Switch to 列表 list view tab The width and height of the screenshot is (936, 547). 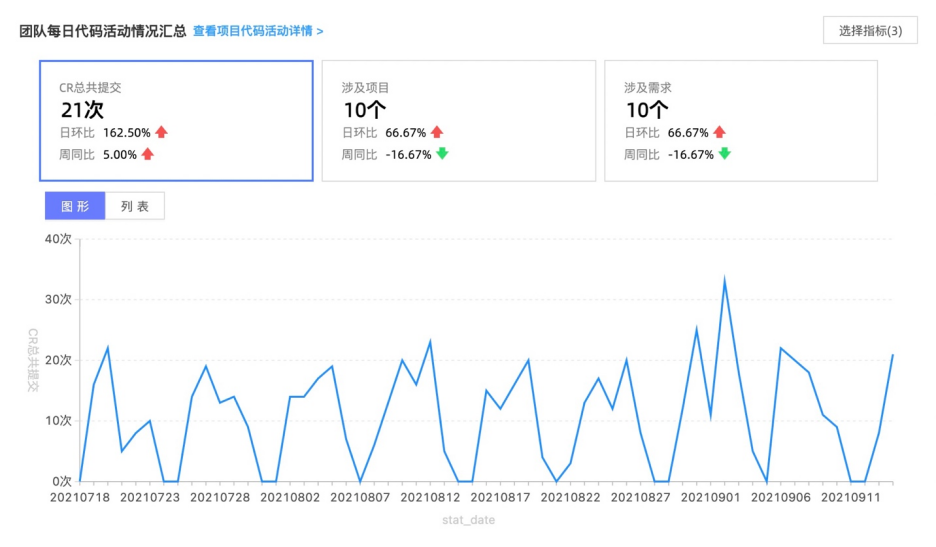(x=135, y=206)
